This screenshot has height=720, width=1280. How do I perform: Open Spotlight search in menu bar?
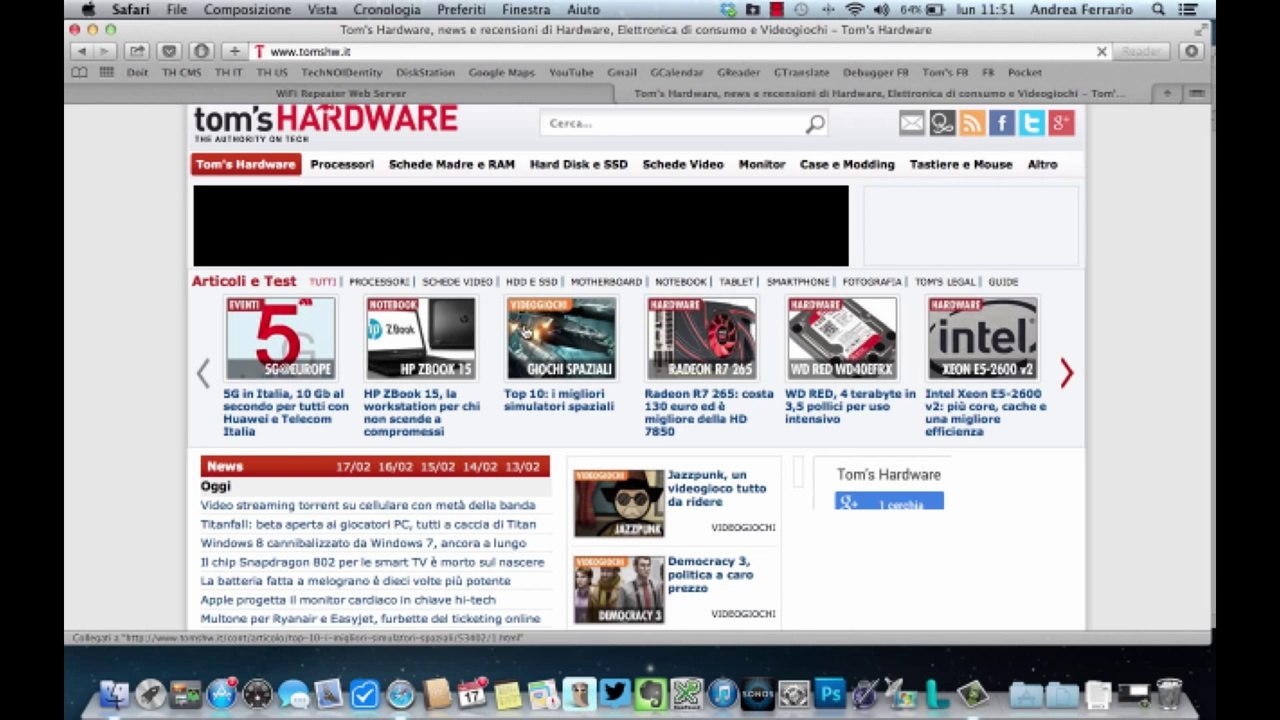(1158, 9)
